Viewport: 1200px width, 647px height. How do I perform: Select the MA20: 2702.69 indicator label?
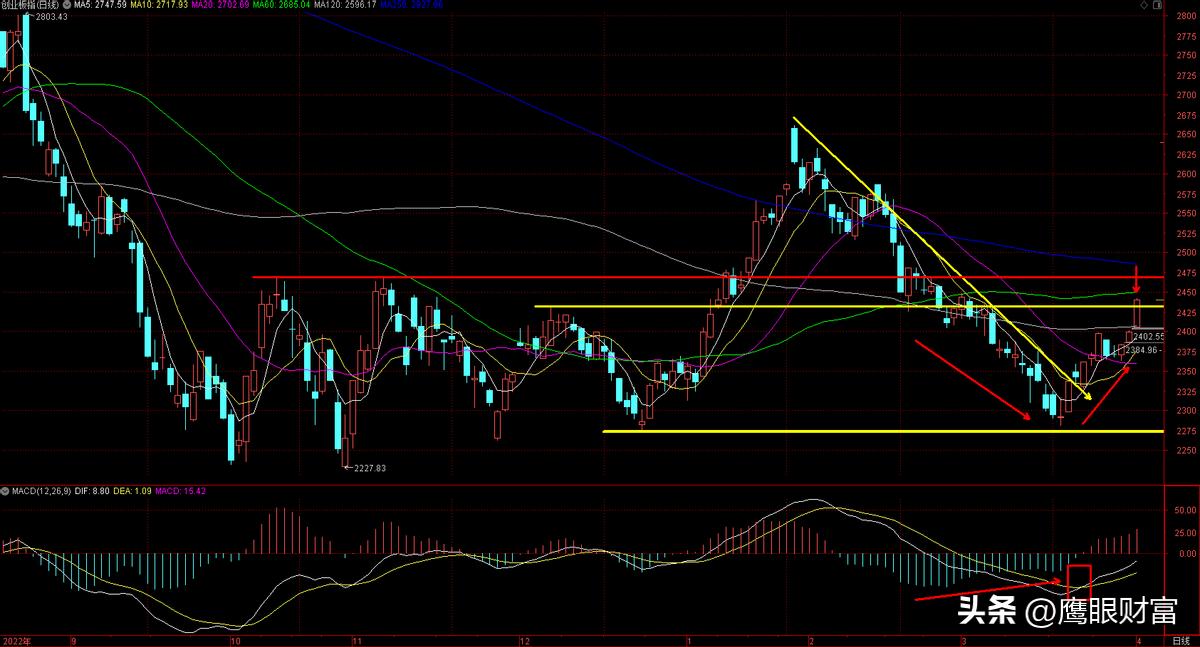tap(221, 5)
